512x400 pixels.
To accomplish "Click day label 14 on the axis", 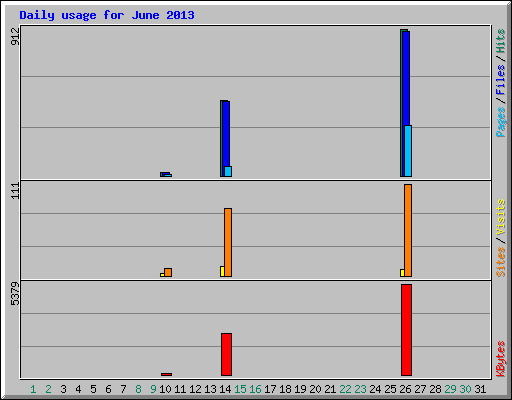I will pos(225,389).
